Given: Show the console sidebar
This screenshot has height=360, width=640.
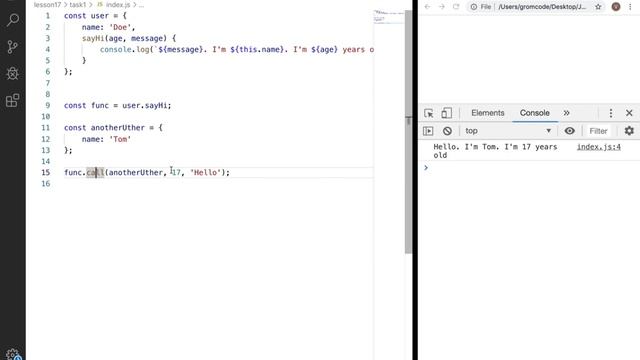Looking at the screenshot, I should (x=428, y=131).
